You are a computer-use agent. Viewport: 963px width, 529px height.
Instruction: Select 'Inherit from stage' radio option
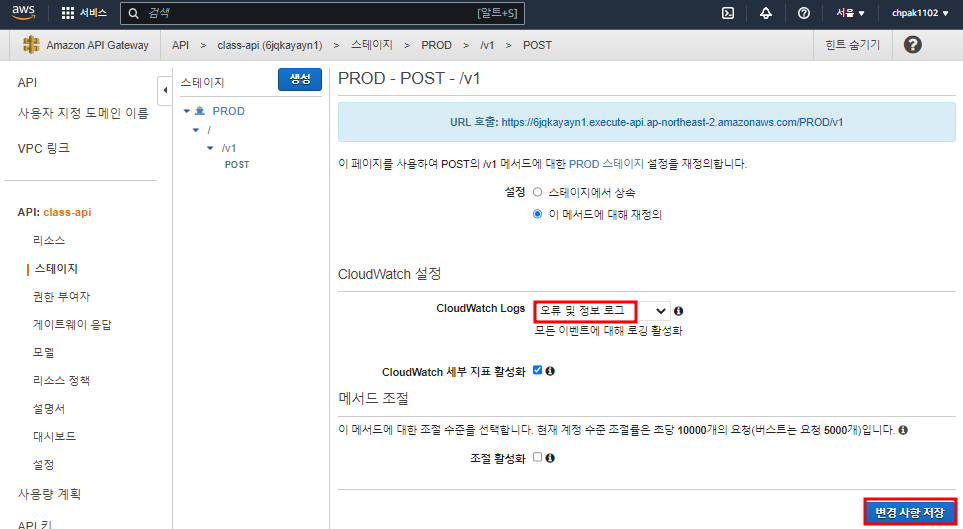pos(537,192)
